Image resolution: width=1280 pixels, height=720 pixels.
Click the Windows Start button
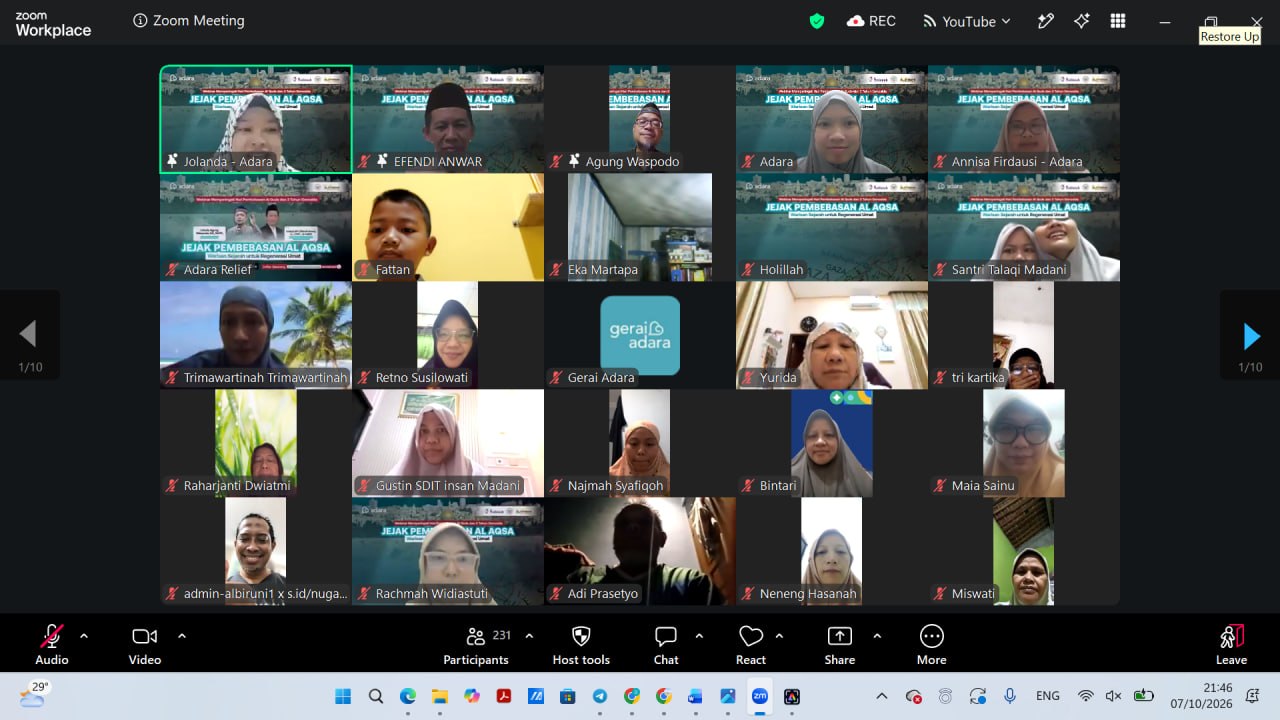pyautogui.click(x=343, y=696)
